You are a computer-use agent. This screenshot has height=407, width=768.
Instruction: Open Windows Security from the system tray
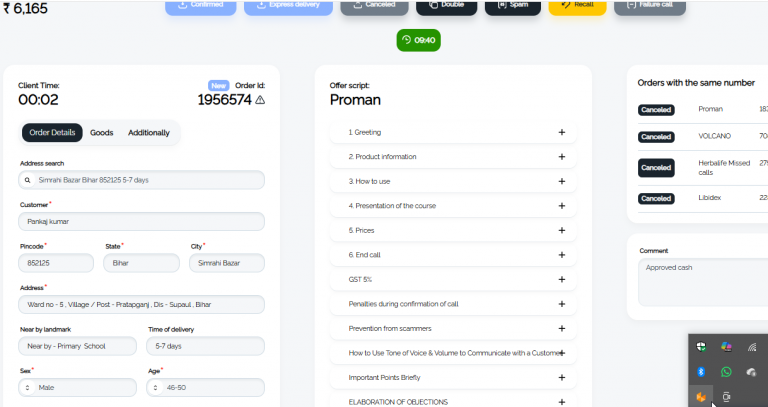(x=701, y=347)
